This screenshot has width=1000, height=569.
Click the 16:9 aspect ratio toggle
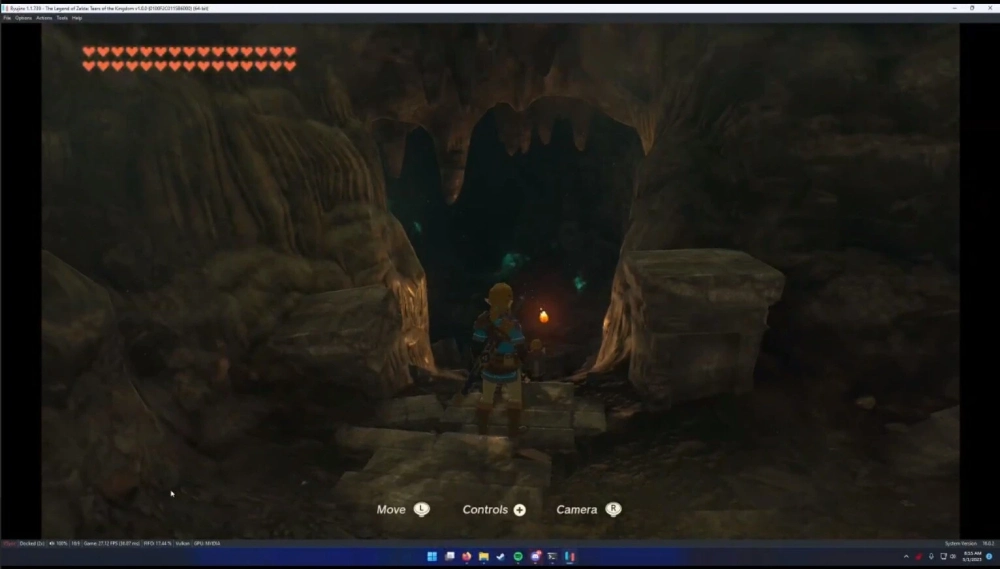click(75, 544)
